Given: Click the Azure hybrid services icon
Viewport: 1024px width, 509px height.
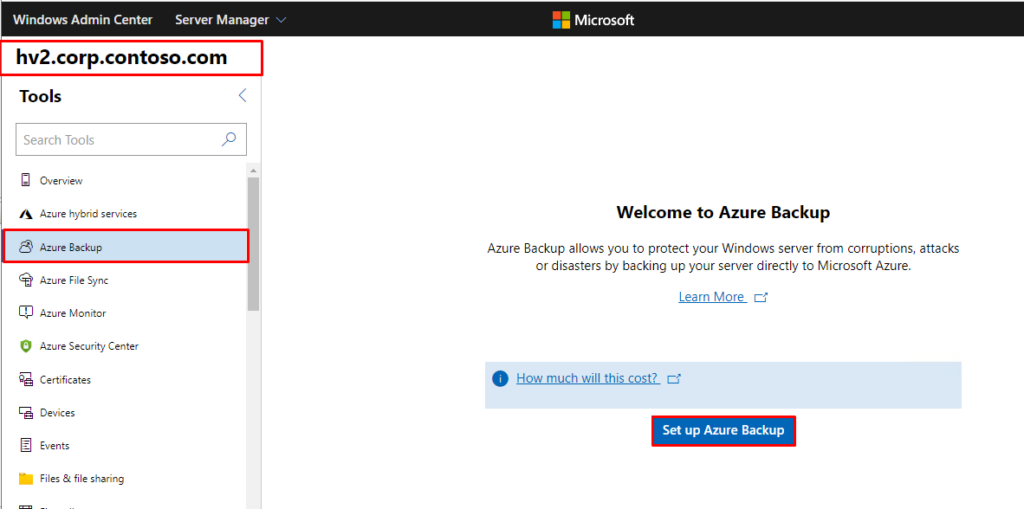Looking at the screenshot, I should click(26, 214).
